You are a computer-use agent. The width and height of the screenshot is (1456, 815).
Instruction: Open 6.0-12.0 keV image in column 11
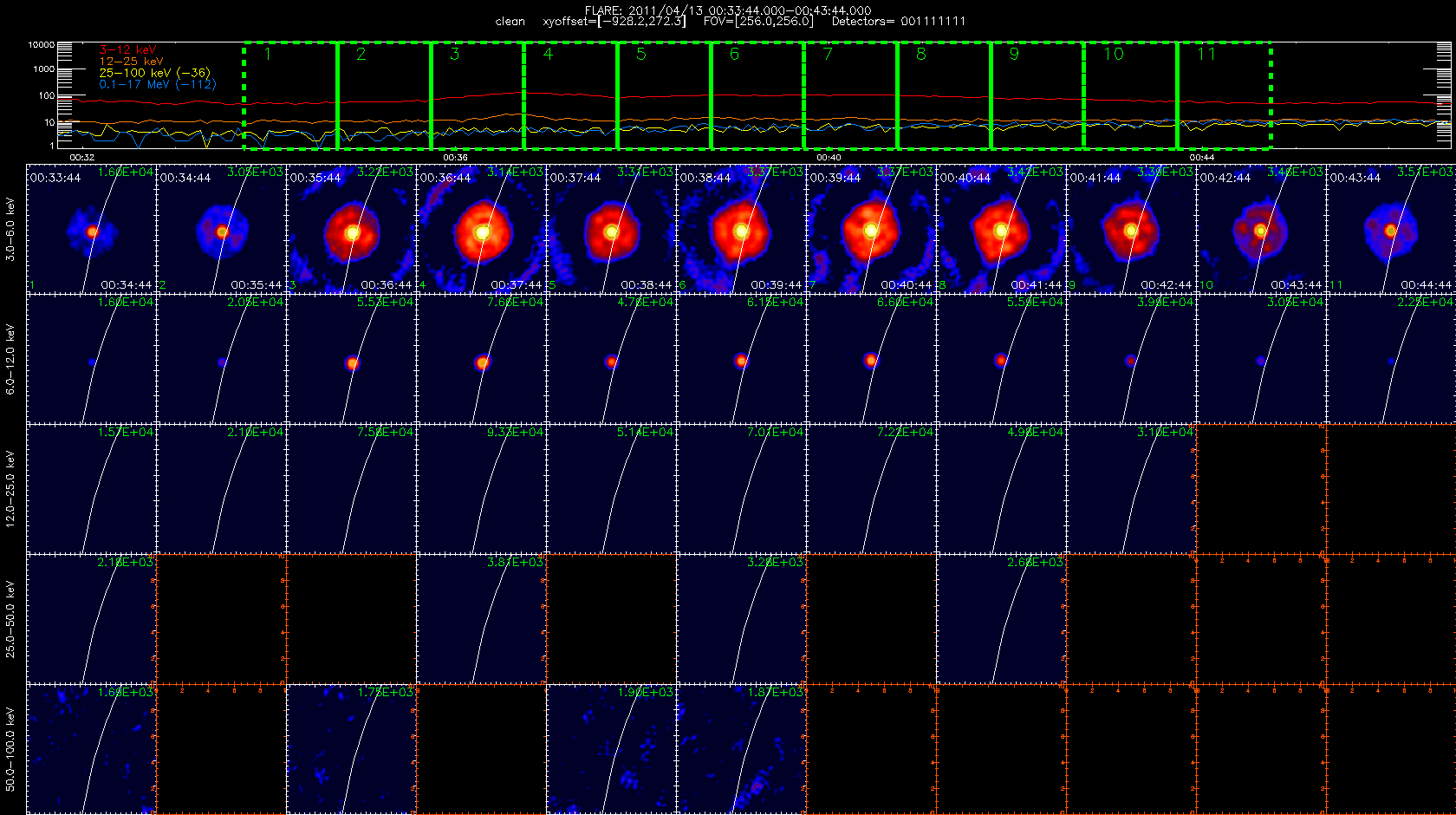(1392, 360)
